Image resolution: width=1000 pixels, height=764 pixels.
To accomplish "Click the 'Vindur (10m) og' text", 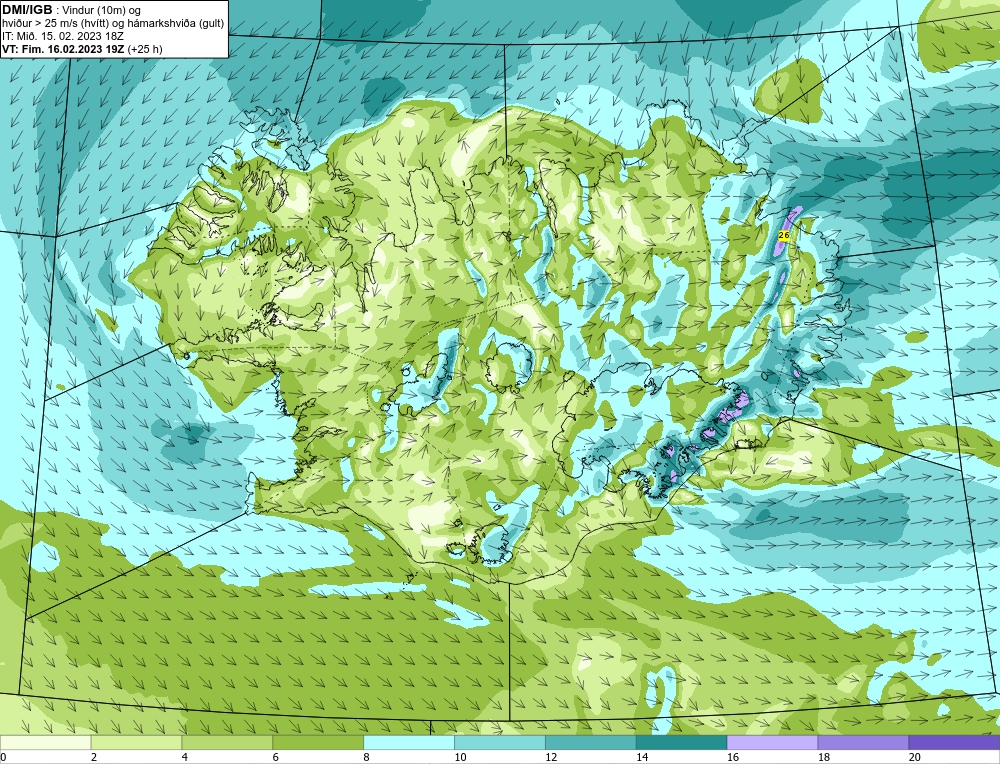I will click(x=103, y=10).
